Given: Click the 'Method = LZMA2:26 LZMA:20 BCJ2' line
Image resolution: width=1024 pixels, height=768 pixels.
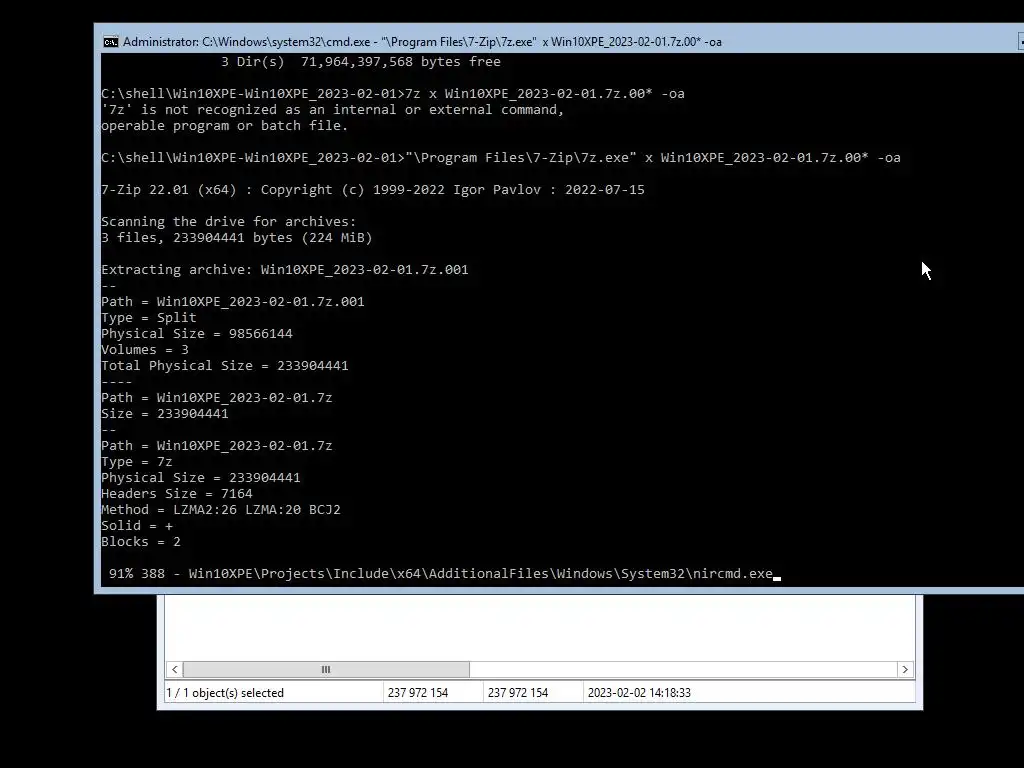Looking at the screenshot, I should (221, 509).
